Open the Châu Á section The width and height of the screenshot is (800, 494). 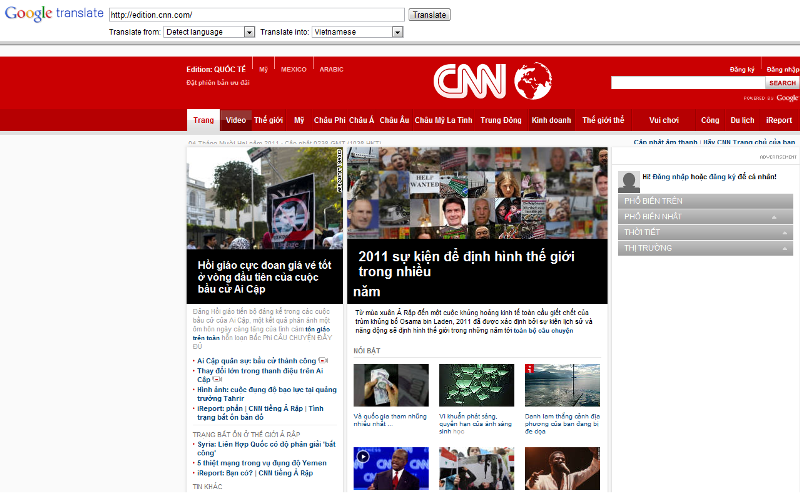click(361, 120)
